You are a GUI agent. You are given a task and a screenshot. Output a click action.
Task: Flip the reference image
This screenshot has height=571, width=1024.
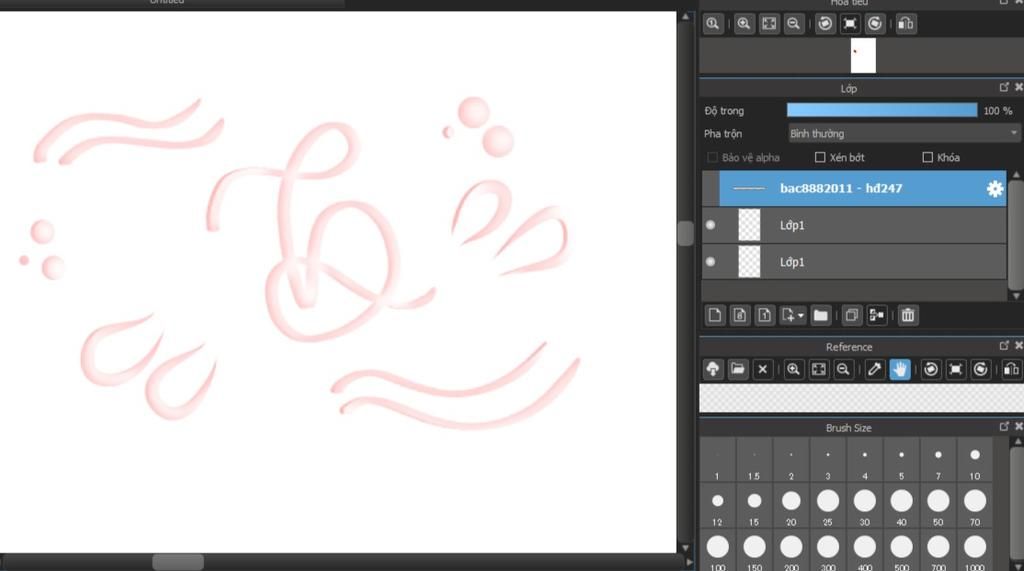(1011, 369)
